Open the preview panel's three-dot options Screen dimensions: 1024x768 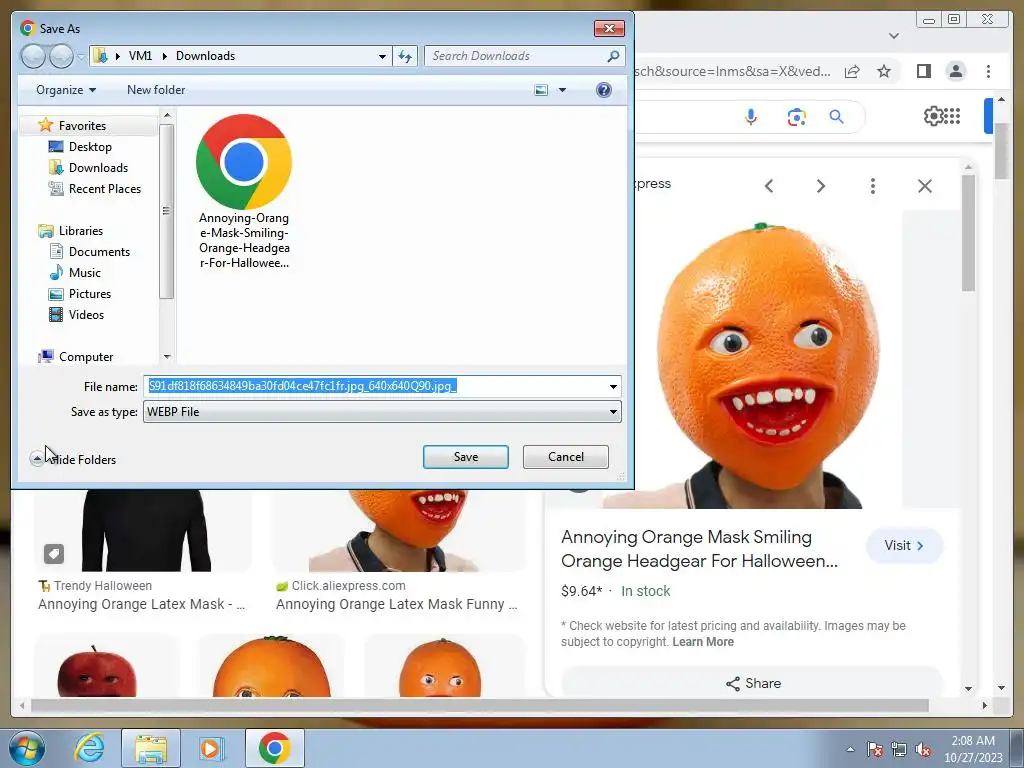tap(872, 186)
